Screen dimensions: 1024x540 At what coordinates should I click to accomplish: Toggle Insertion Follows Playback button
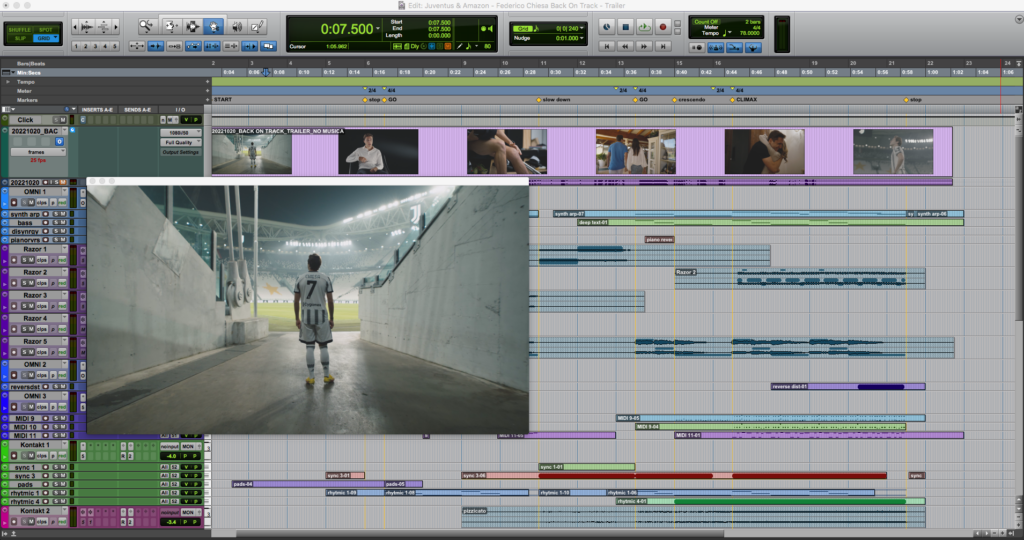tap(249, 46)
